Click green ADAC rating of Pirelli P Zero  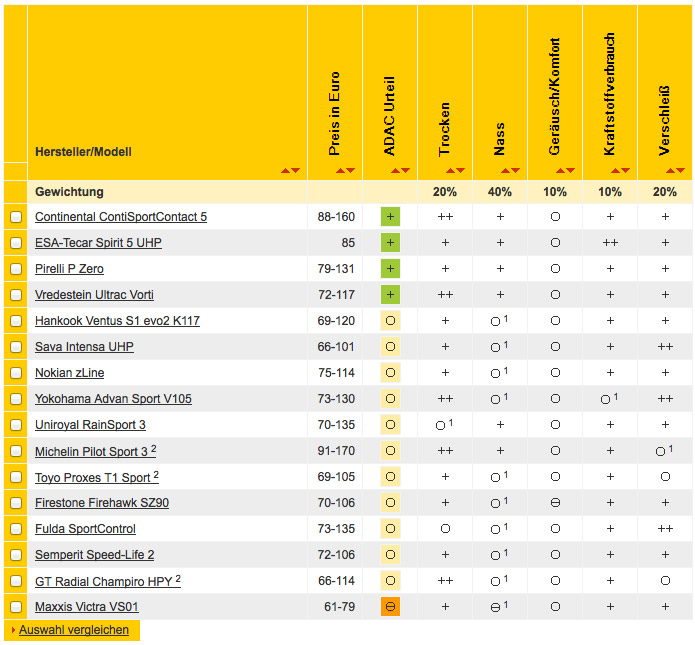click(x=390, y=269)
